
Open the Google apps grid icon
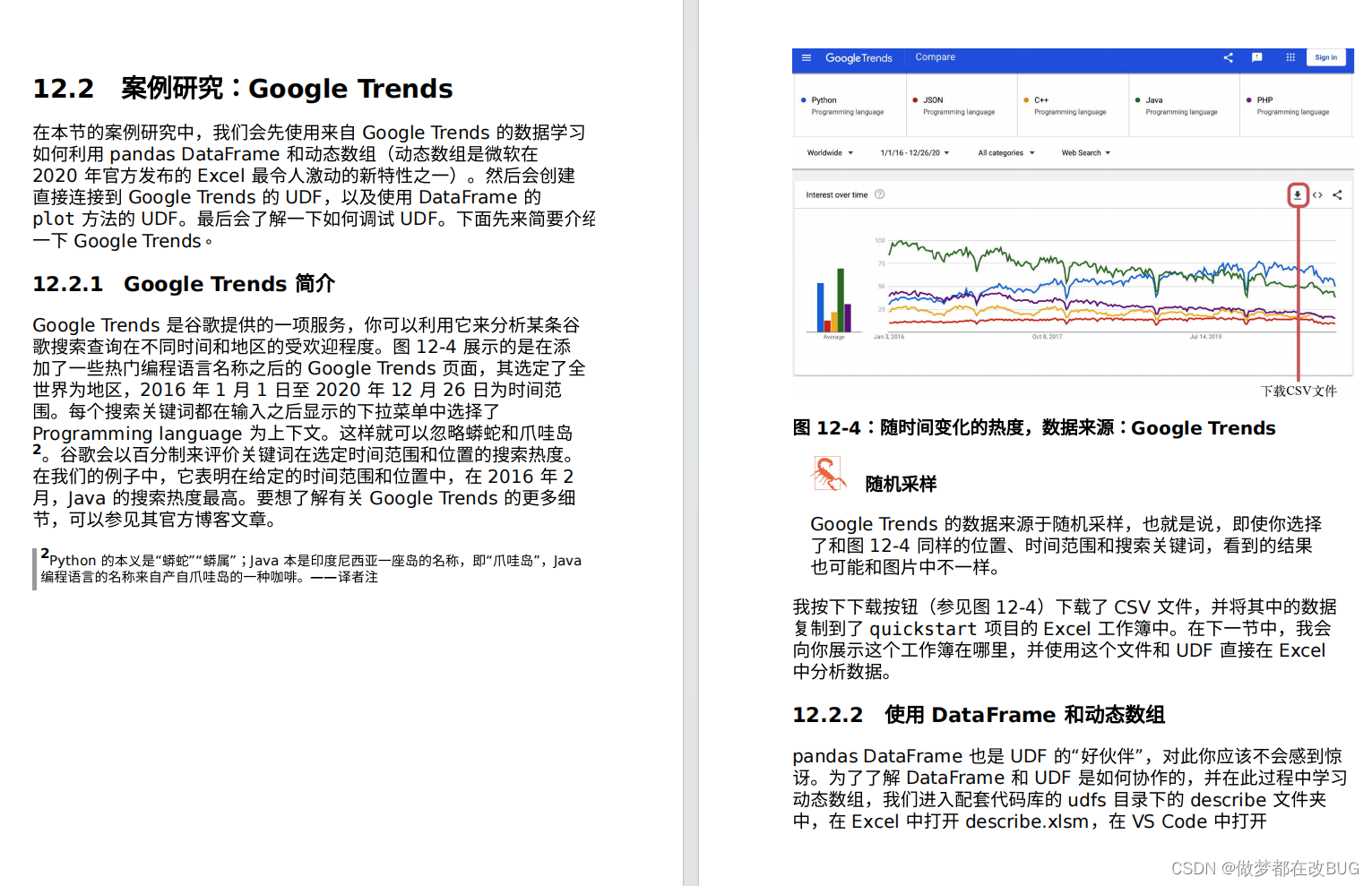pyautogui.click(x=1290, y=57)
